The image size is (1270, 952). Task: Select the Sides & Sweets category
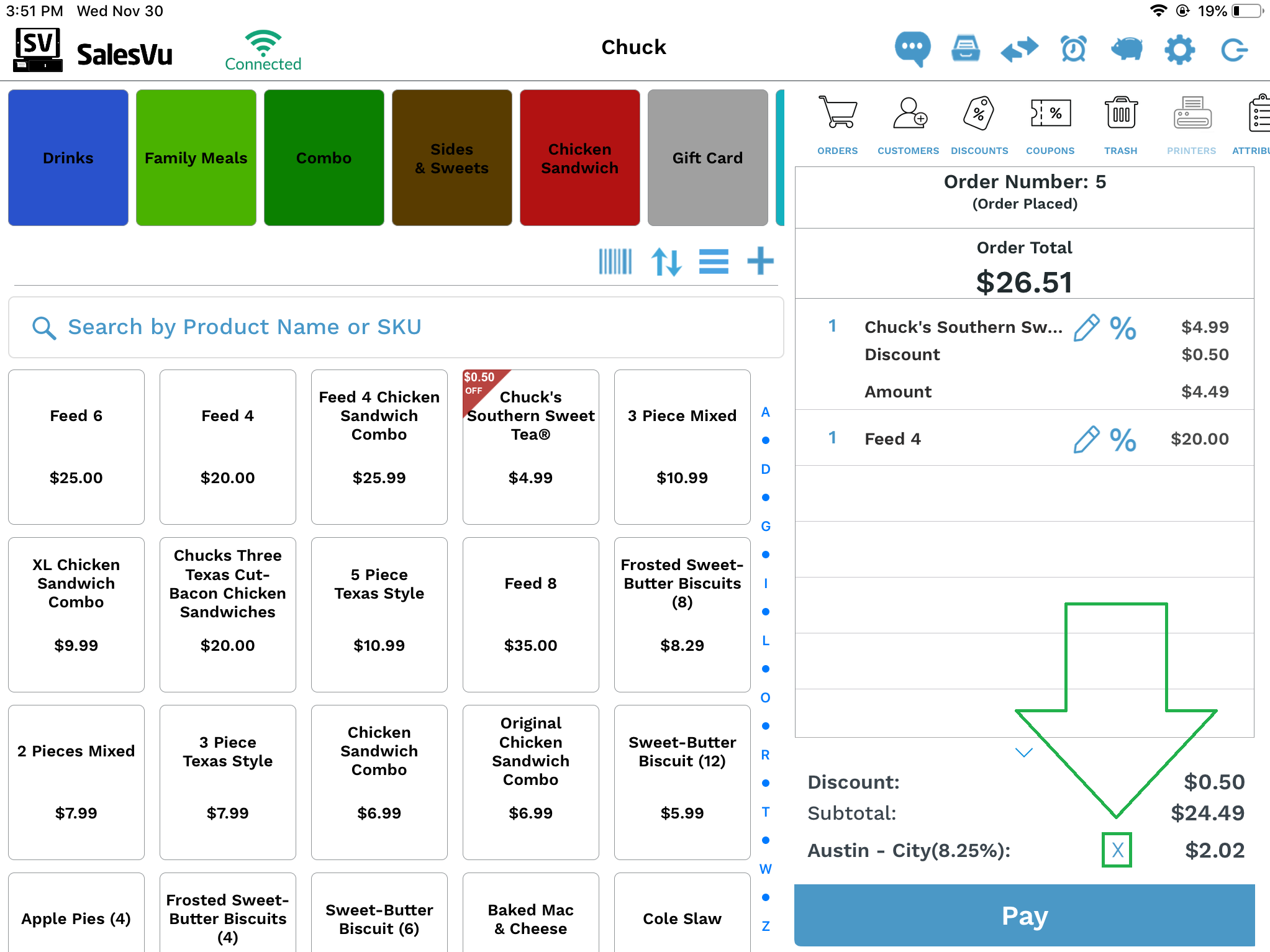(452, 158)
